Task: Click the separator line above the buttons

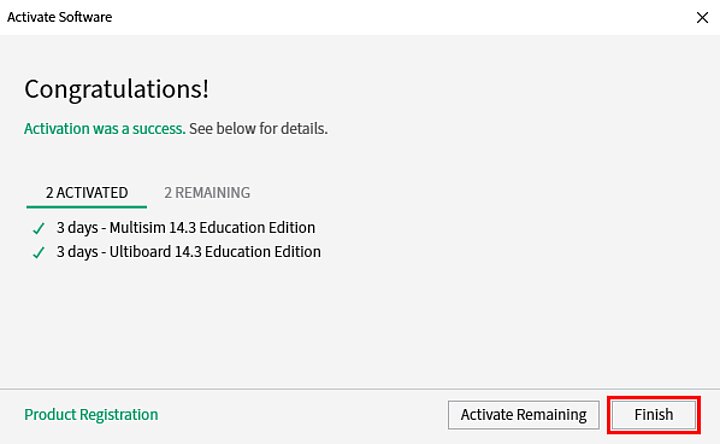Action: (x=360, y=388)
